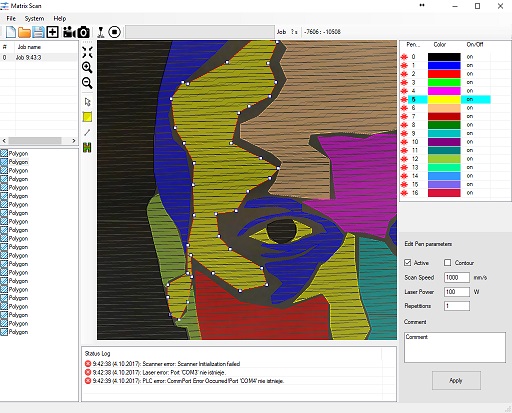Select pen number 13 row
This screenshot has height=413, width=512.
[446, 167]
